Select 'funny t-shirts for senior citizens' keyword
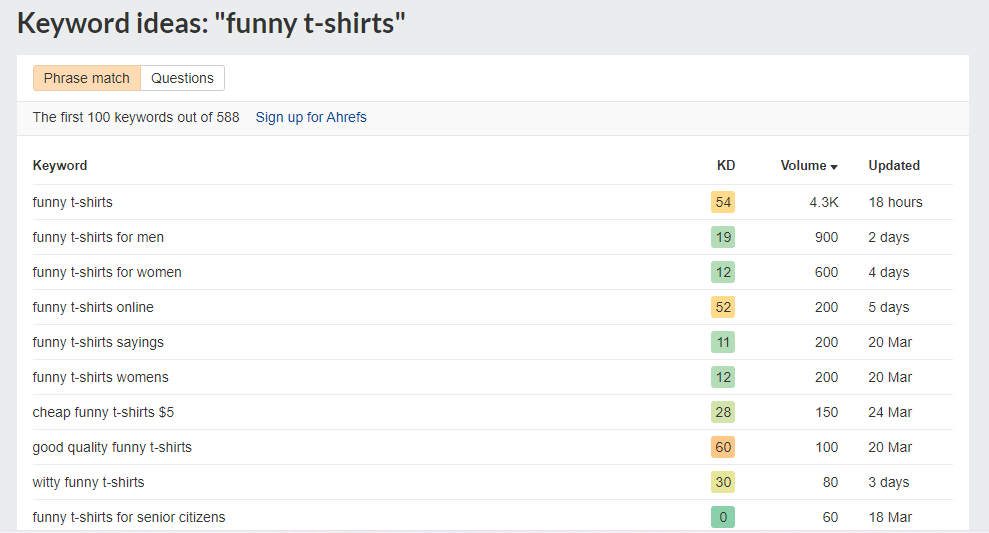This screenshot has height=533, width=989. click(129, 517)
